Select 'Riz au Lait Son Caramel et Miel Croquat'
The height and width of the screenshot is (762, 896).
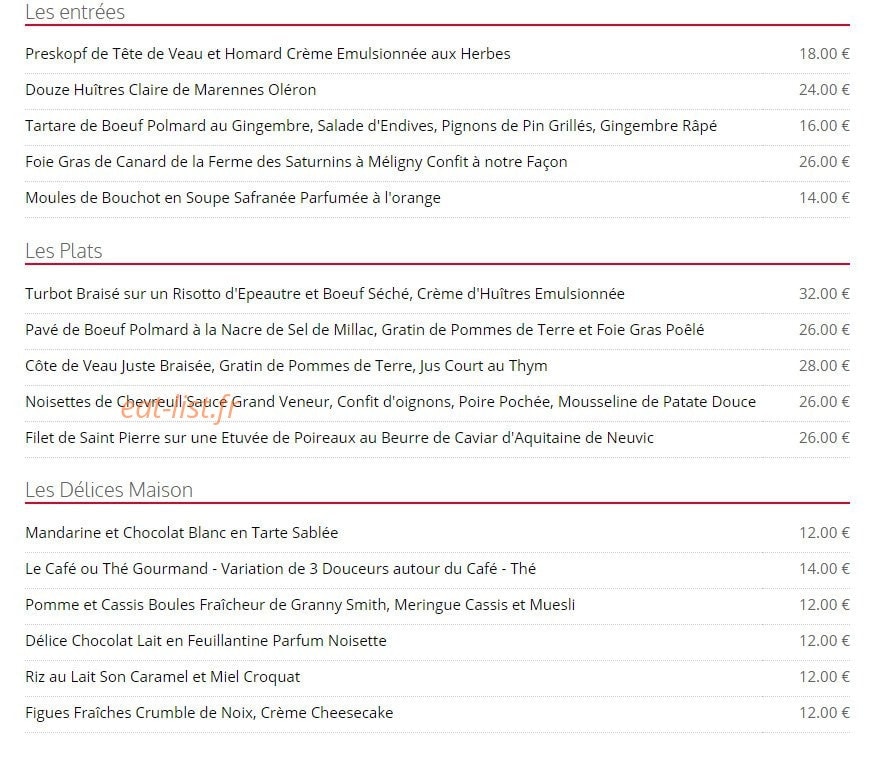click(x=162, y=676)
